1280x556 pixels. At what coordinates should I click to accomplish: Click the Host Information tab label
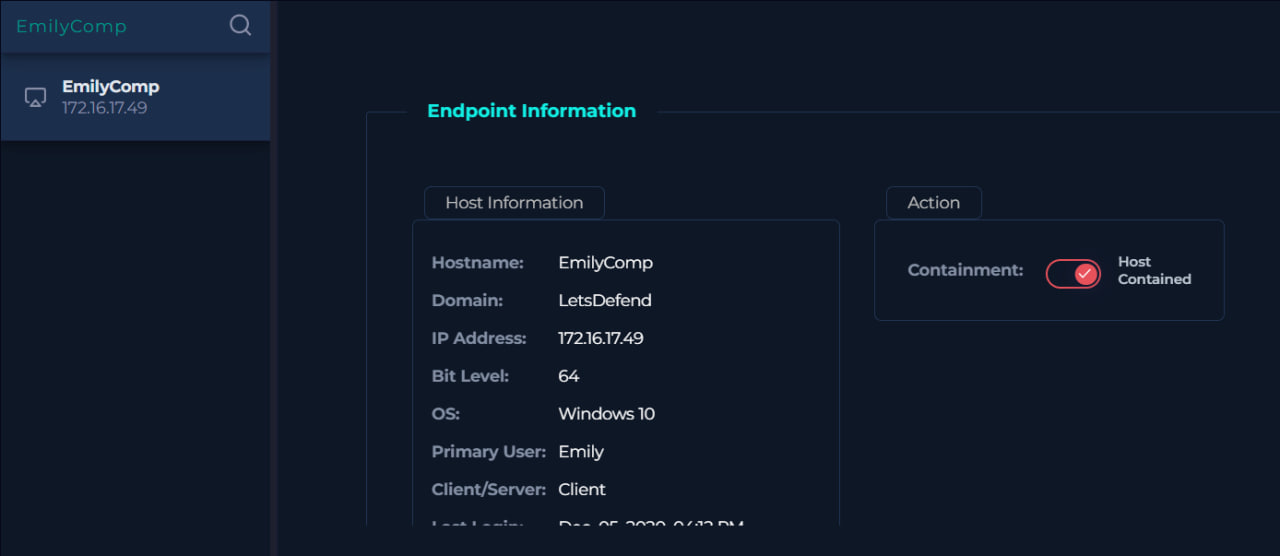pos(514,203)
